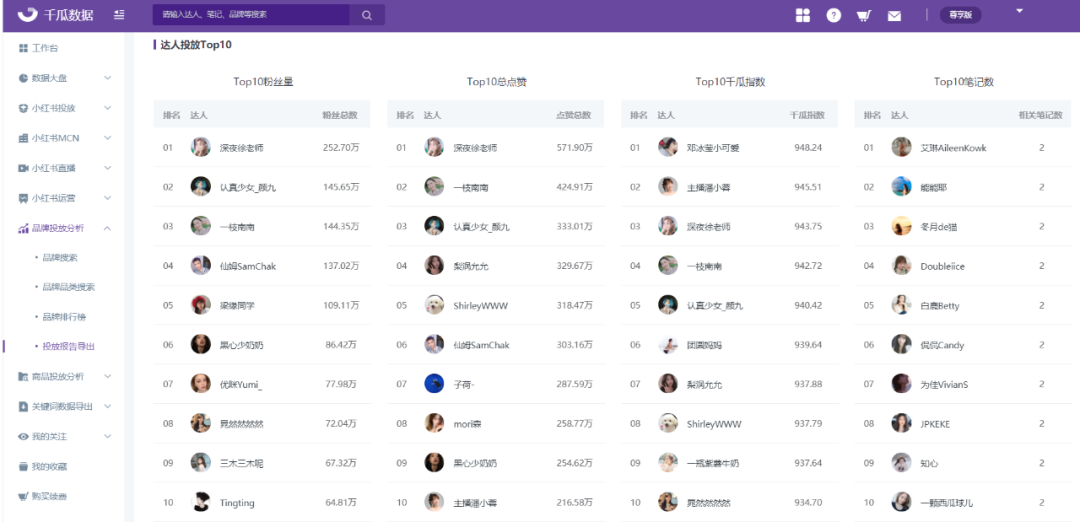
Task: Select 品牌搜索 submenu item
Action: (60, 258)
